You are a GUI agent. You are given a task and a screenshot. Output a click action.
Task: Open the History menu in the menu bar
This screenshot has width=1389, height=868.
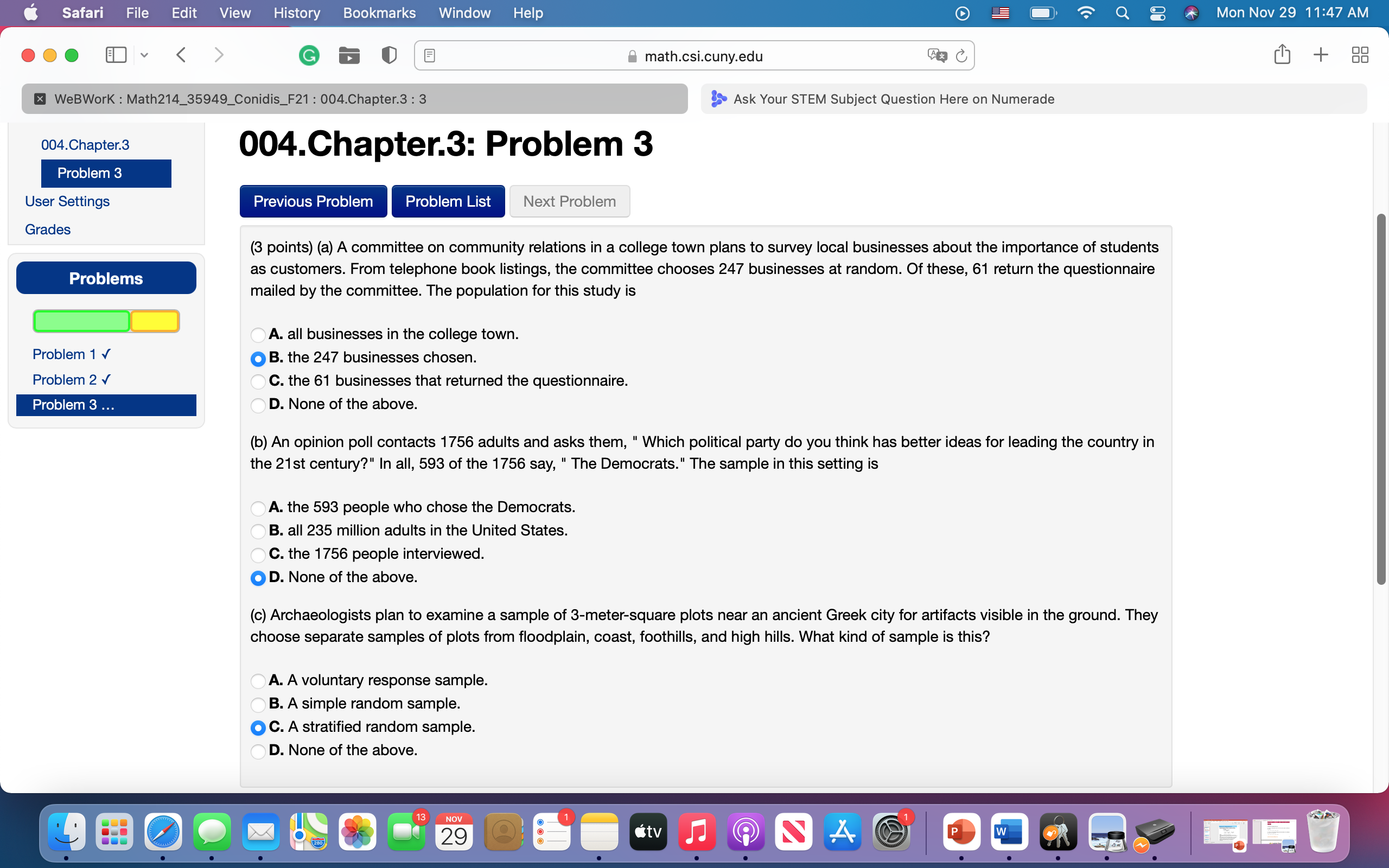tap(296, 12)
